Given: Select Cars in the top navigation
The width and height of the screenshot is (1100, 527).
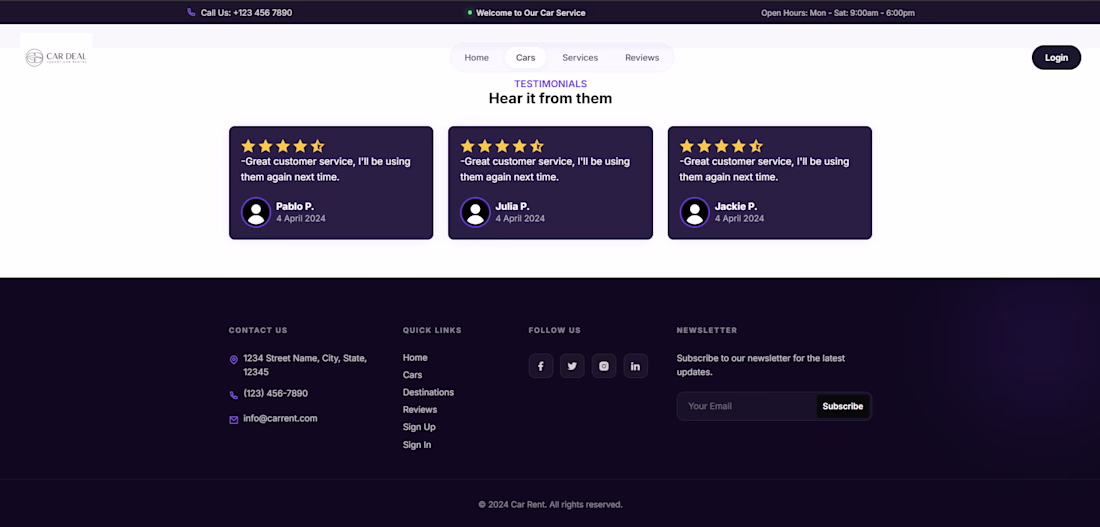Looking at the screenshot, I should (525, 58).
